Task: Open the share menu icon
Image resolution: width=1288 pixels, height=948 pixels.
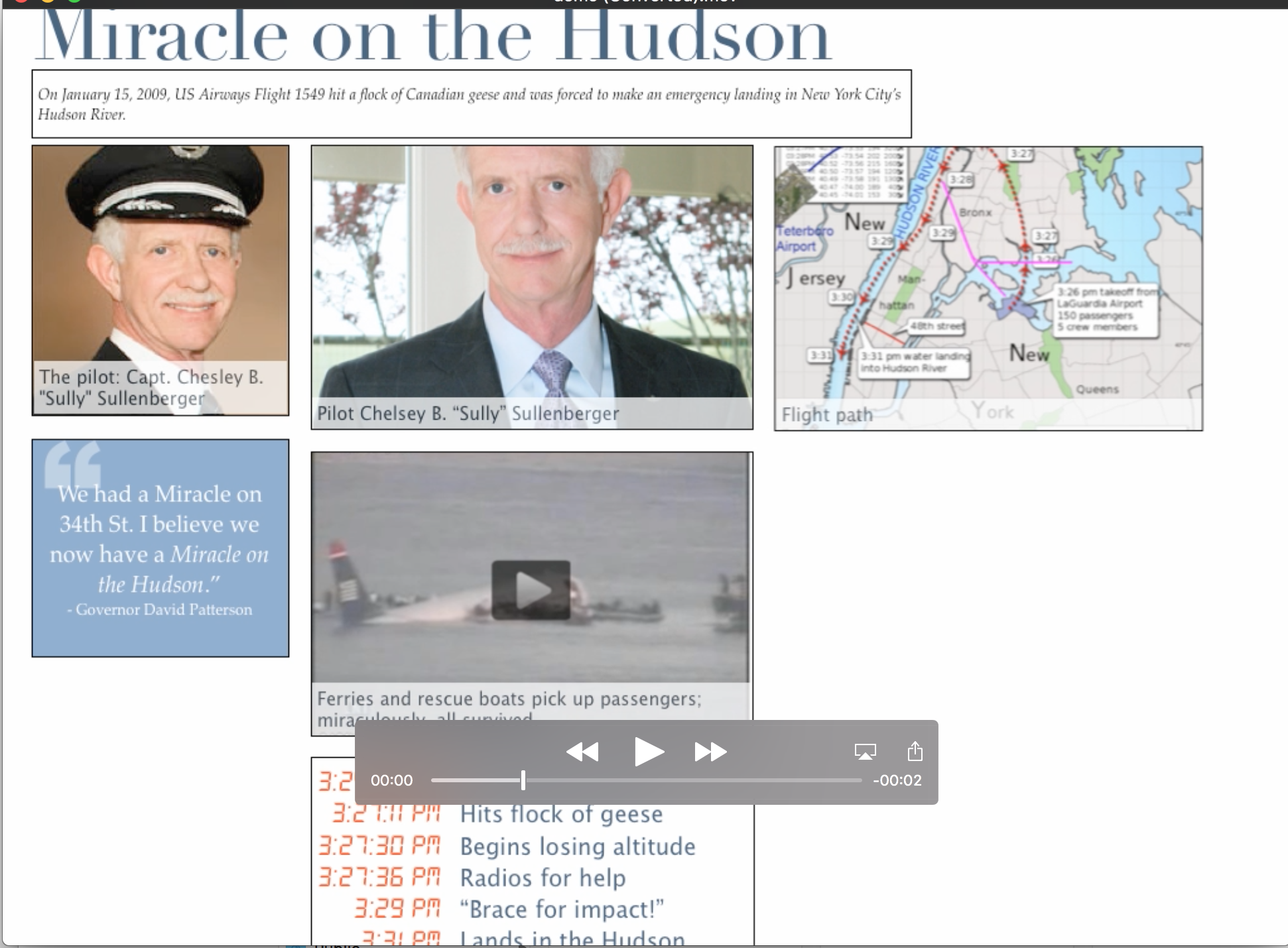Action: coord(915,751)
